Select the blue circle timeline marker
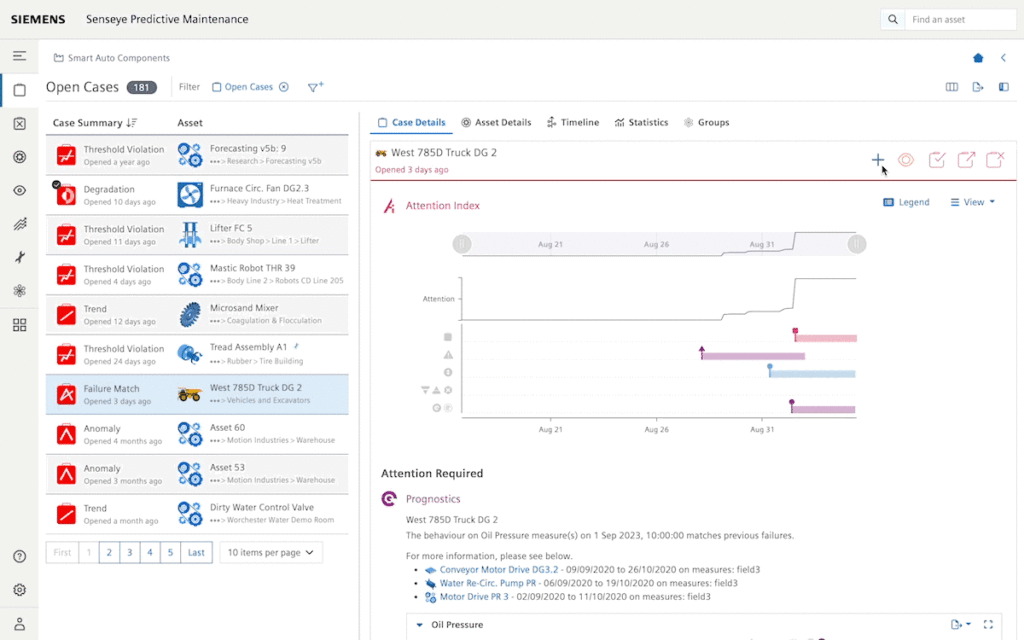This screenshot has width=1024, height=640. (x=770, y=367)
